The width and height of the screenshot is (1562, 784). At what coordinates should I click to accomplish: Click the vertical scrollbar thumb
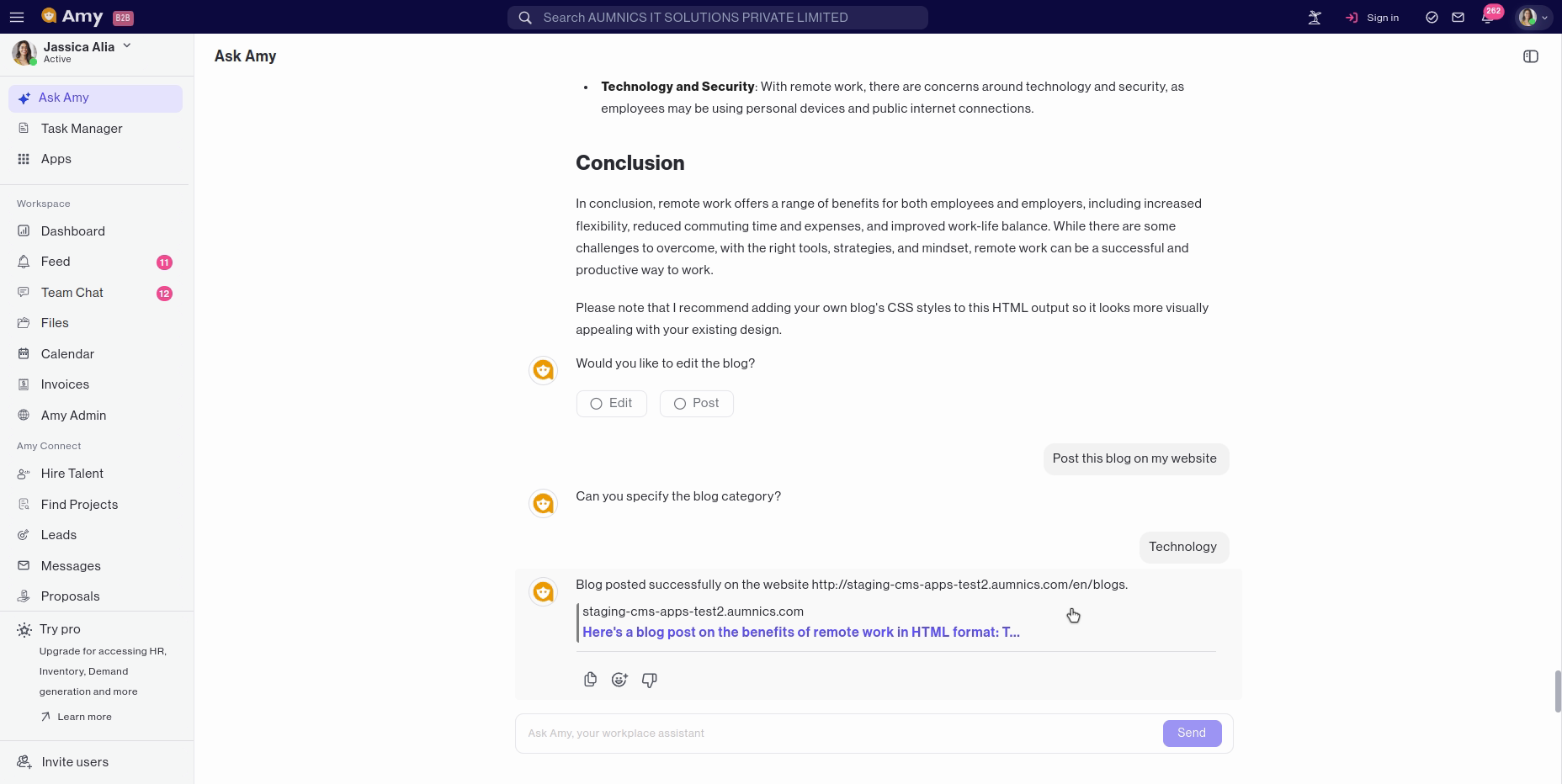[1557, 691]
